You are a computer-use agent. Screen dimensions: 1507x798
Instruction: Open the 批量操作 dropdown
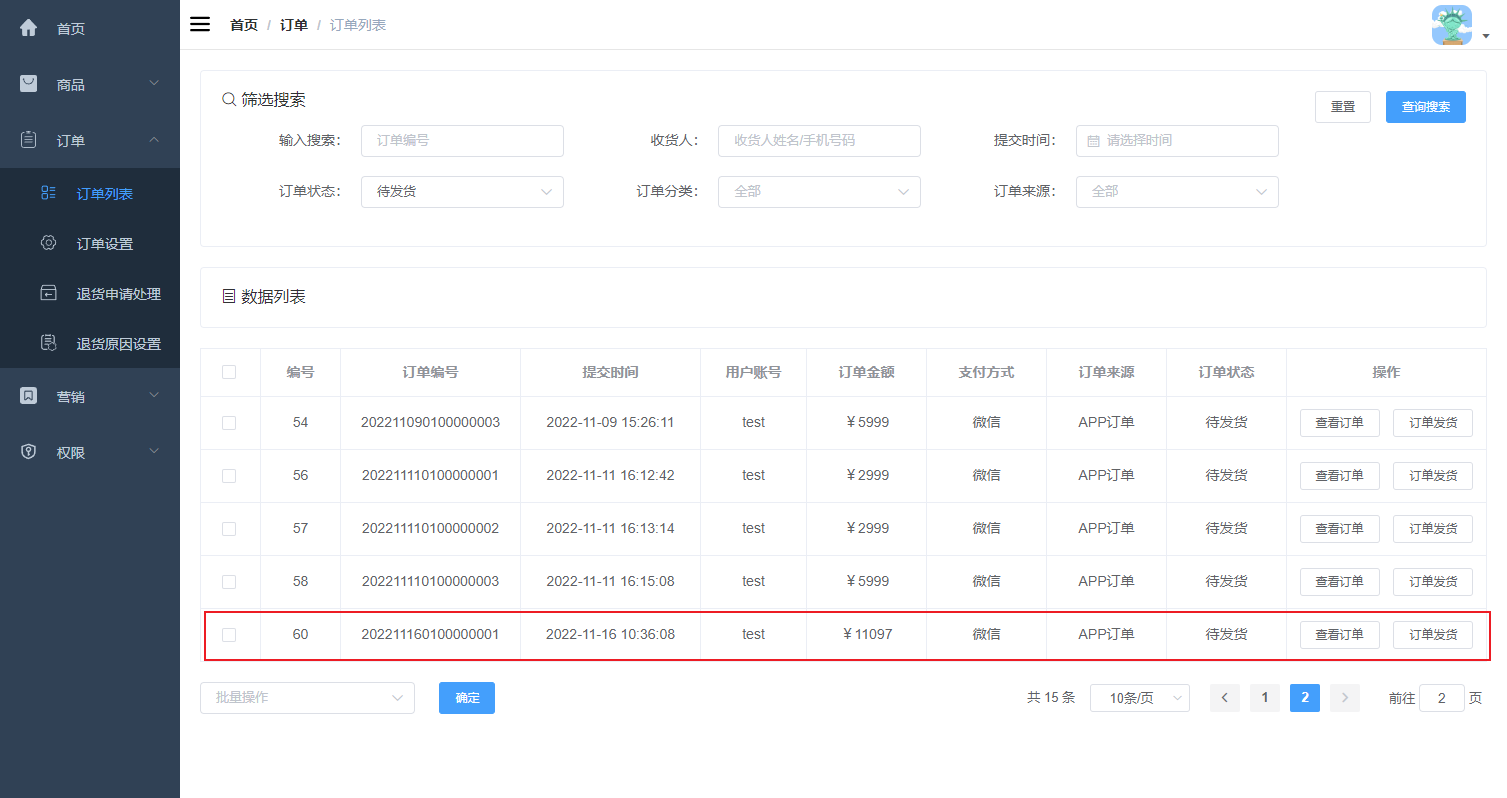(x=307, y=698)
